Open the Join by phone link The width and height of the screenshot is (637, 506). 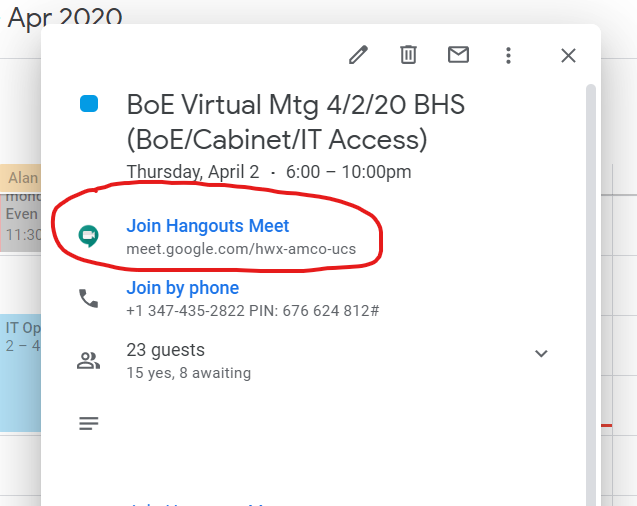click(x=182, y=288)
